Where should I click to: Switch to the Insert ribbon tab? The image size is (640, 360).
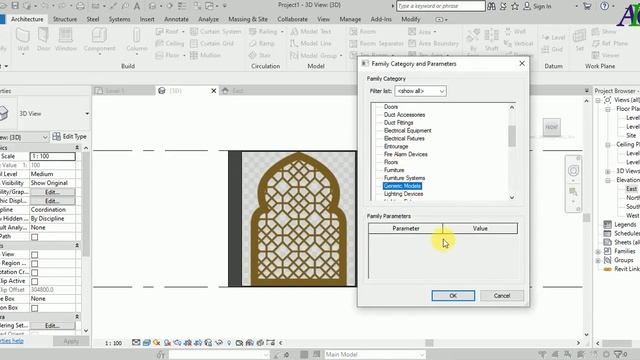pyautogui.click(x=147, y=19)
